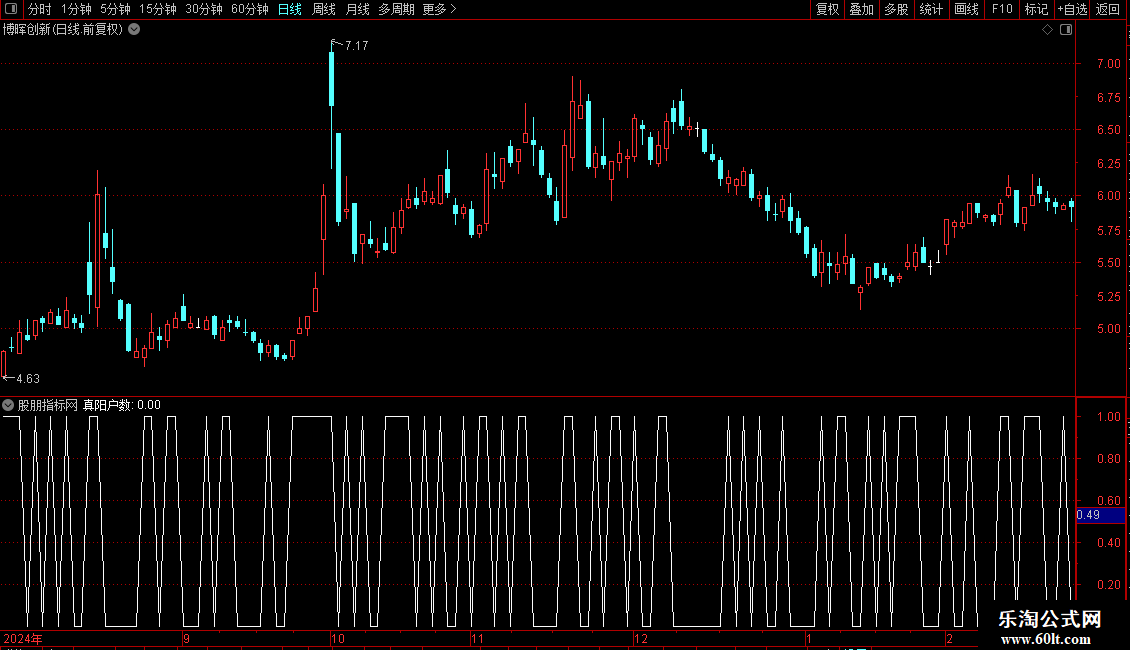Switch to 日线 daily chart
Image resolution: width=1130 pixels, height=650 pixels.
[x=290, y=9]
